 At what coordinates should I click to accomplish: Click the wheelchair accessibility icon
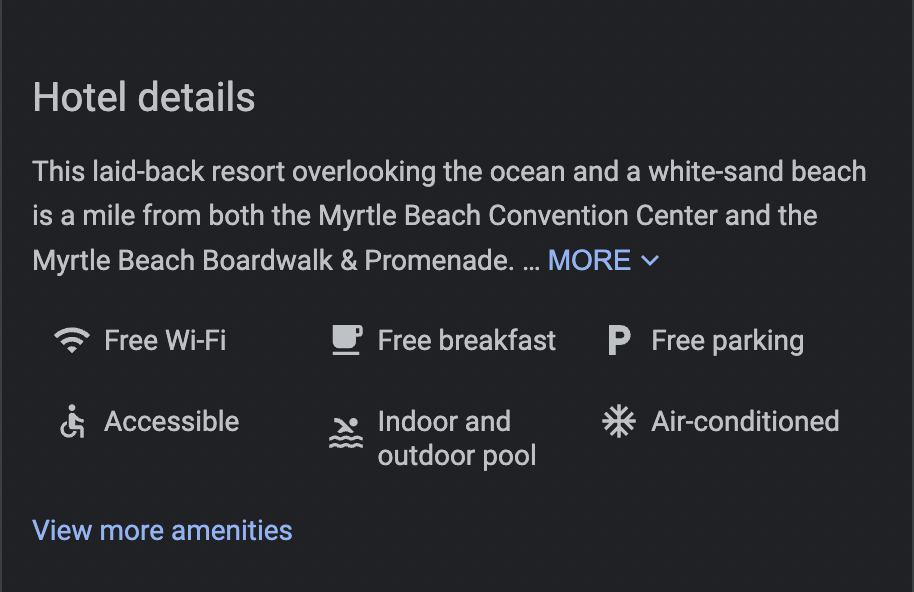click(71, 422)
